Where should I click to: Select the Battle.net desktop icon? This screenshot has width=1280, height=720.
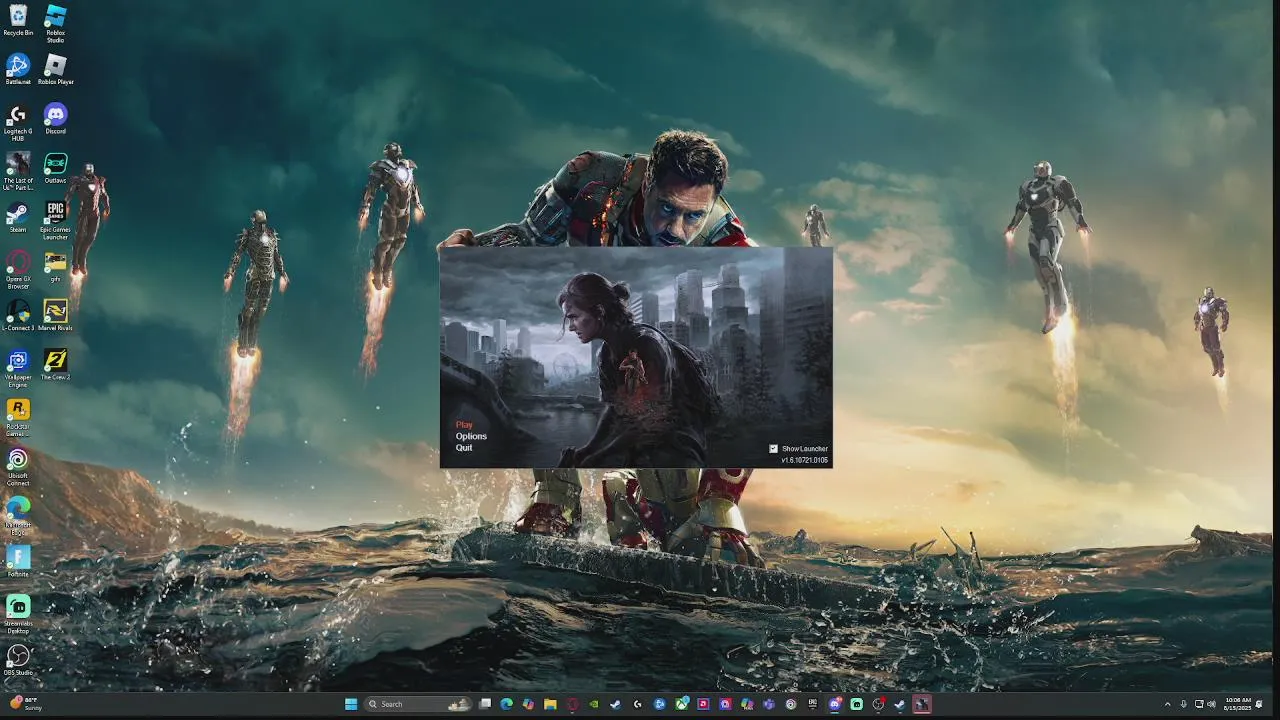pos(18,70)
